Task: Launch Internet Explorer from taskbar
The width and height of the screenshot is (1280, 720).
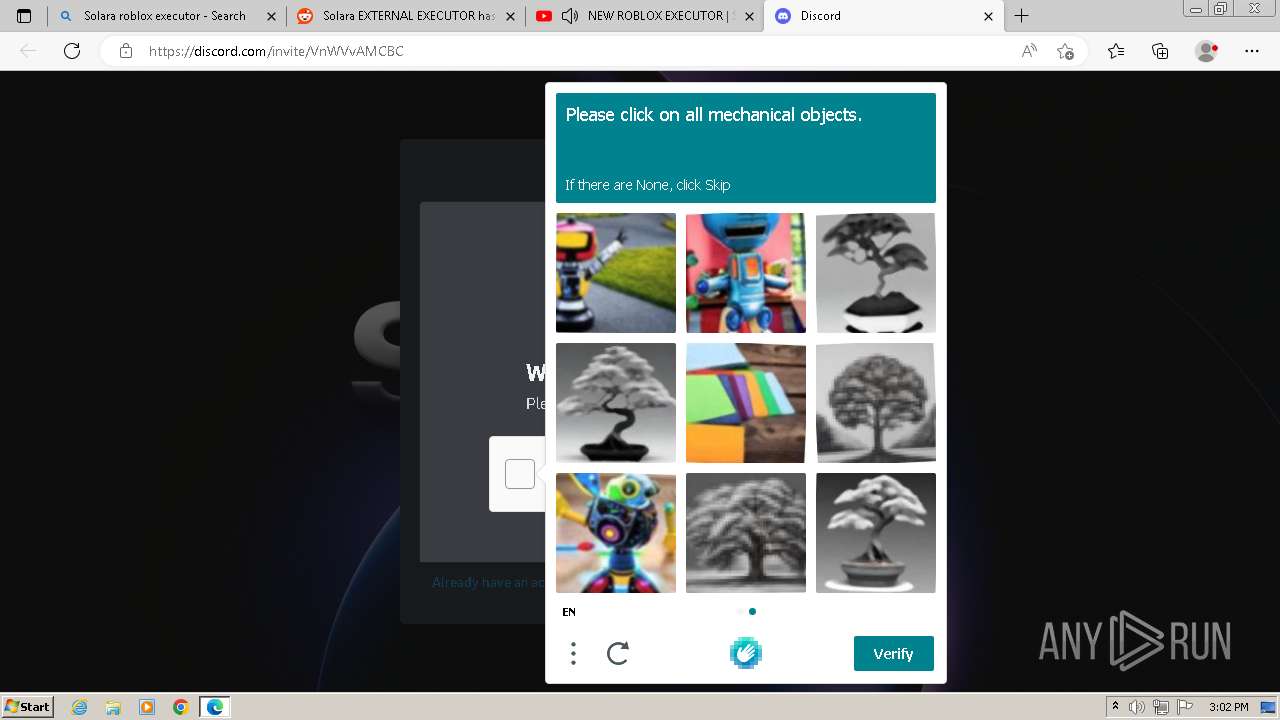Action: click(x=79, y=707)
